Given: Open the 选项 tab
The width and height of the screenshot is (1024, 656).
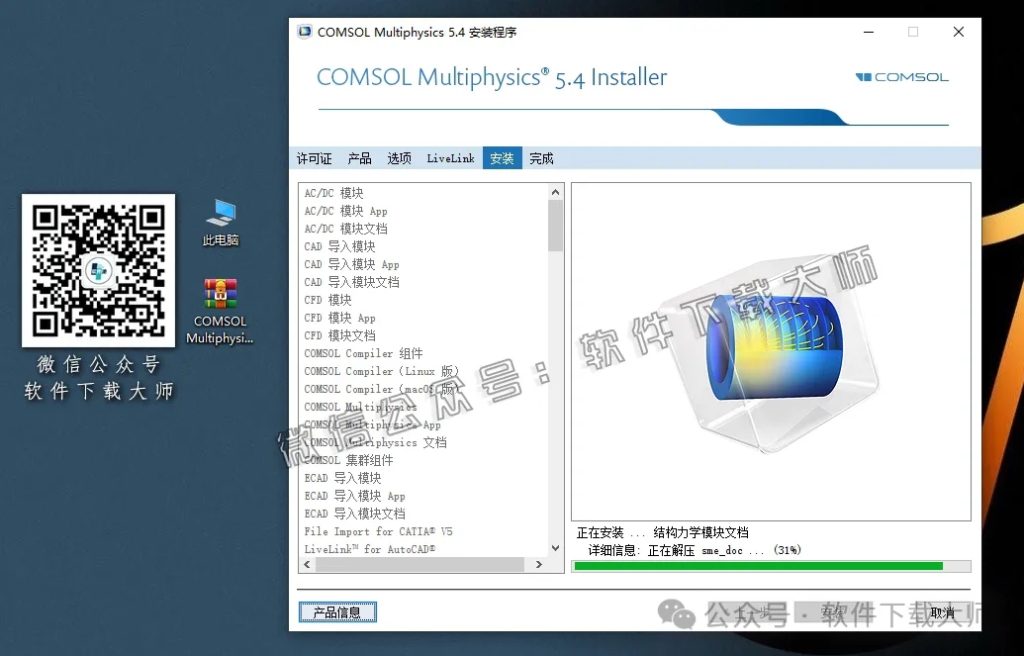Looking at the screenshot, I should [400, 158].
